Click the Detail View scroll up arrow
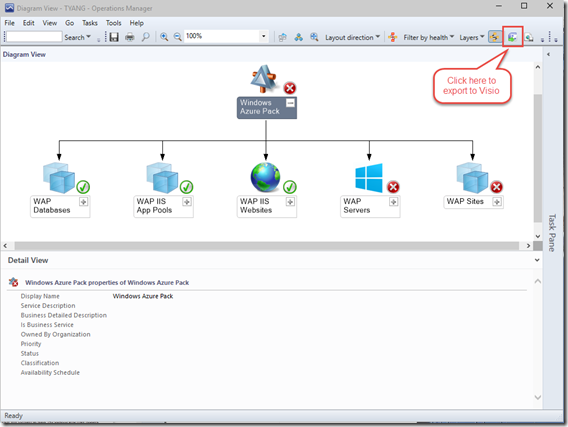 tap(538, 281)
